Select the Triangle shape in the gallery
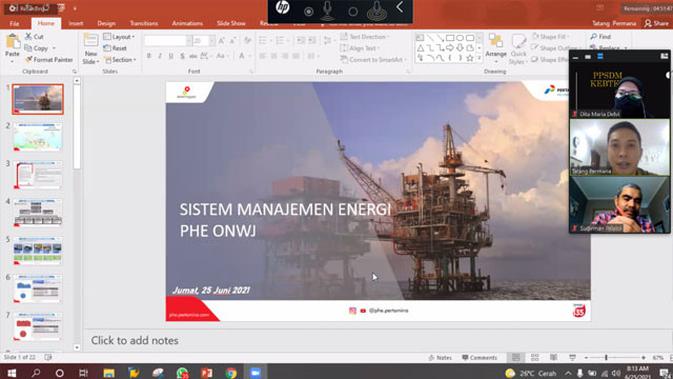 pos(420,48)
